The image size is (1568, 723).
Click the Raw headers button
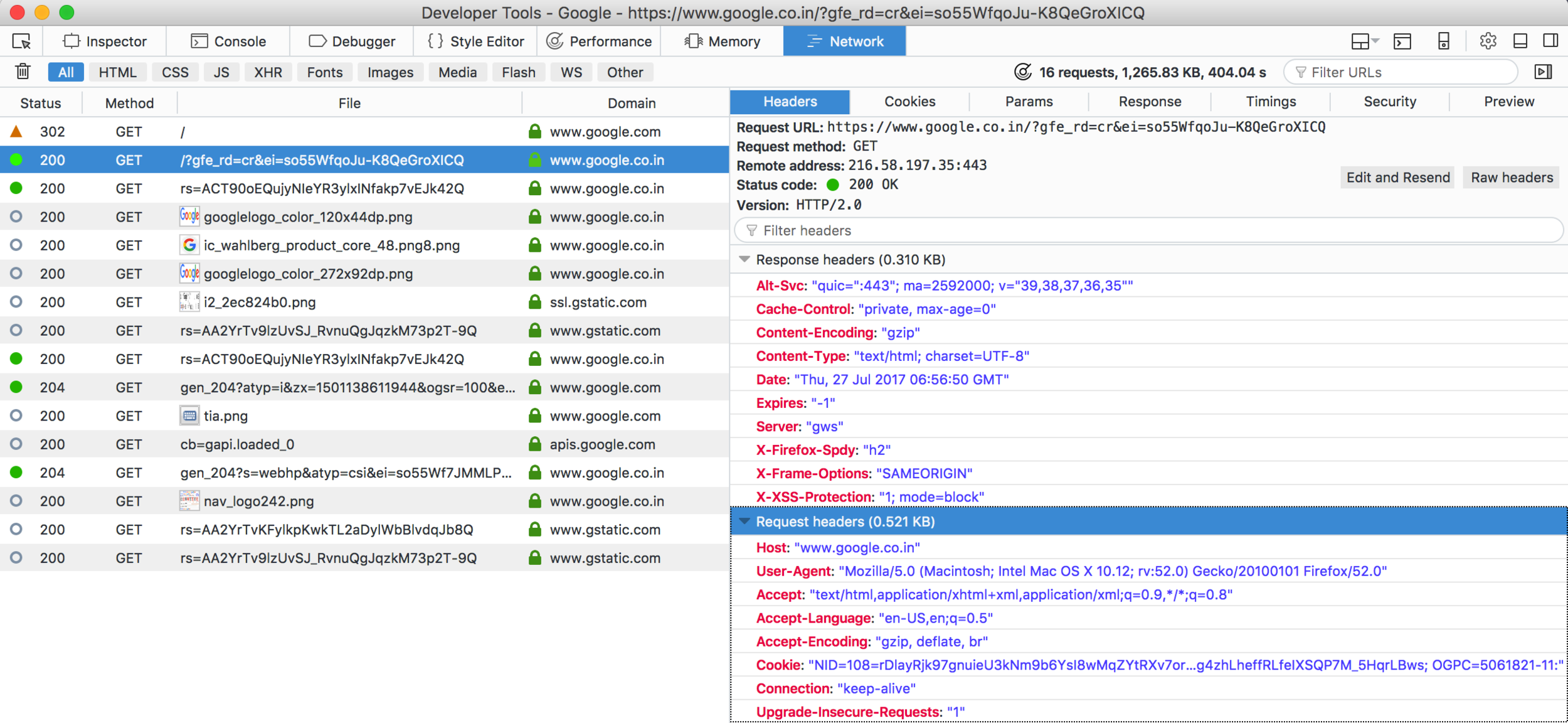pos(1512,178)
